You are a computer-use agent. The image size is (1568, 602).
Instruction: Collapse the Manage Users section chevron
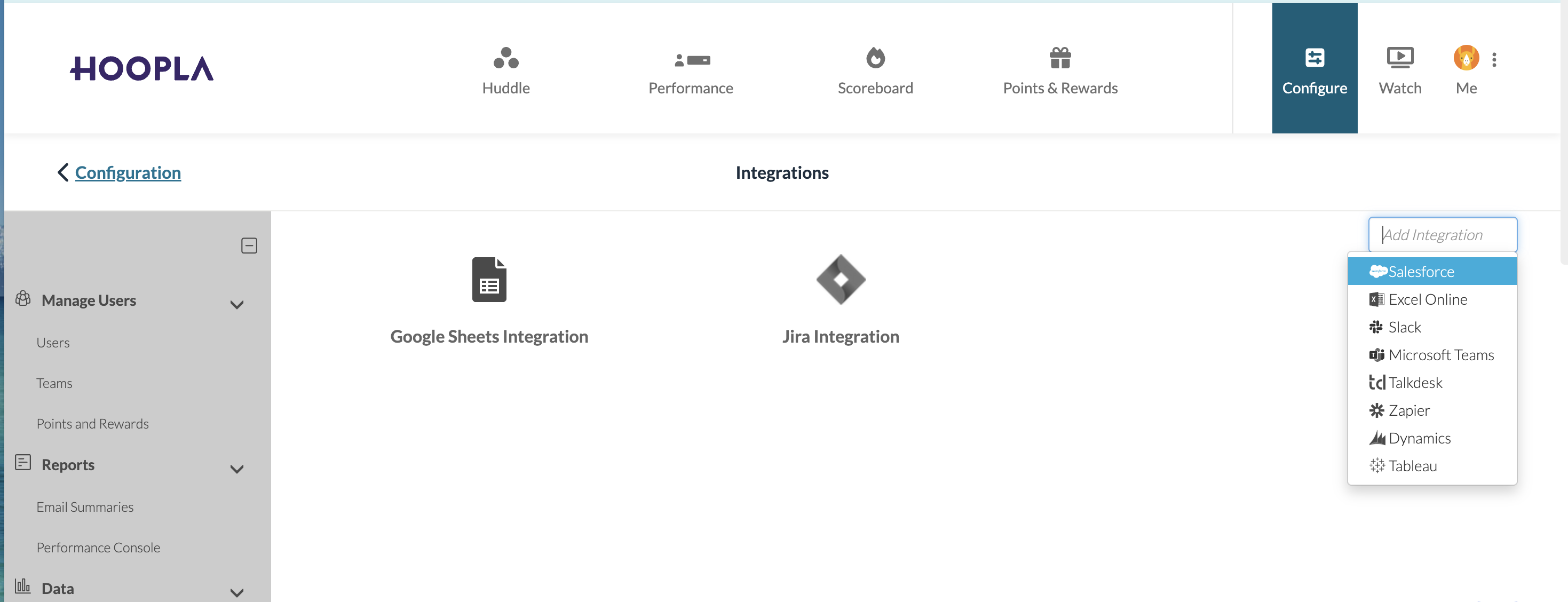237,304
